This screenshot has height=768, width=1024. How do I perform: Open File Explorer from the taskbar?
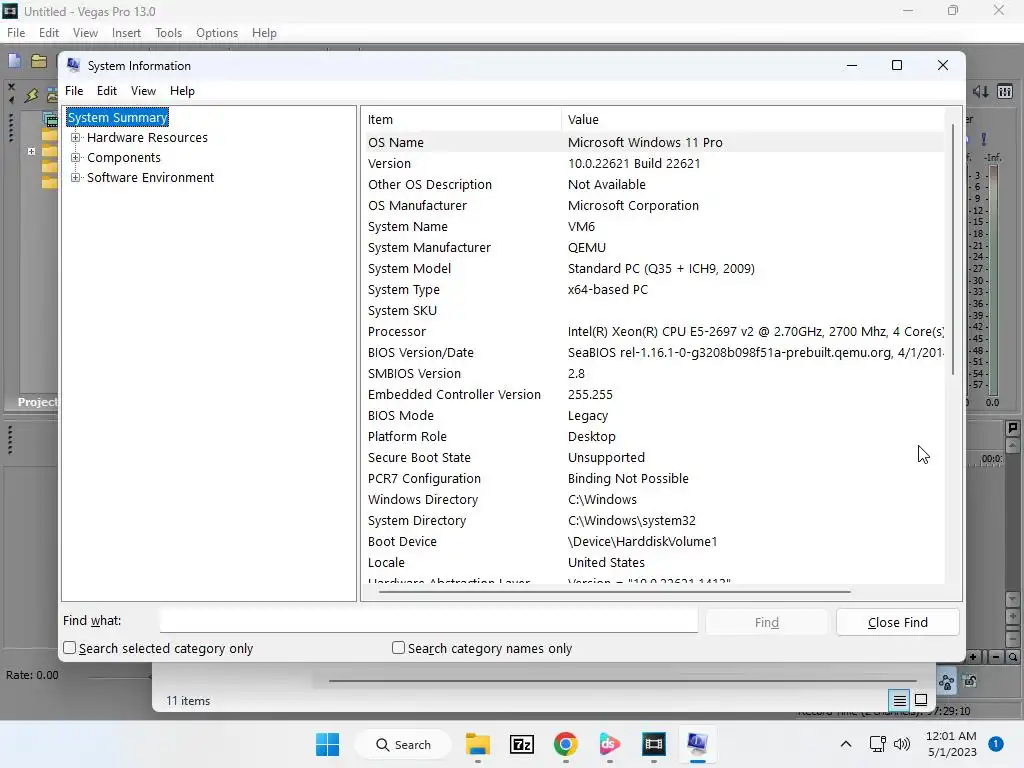pyautogui.click(x=477, y=744)
